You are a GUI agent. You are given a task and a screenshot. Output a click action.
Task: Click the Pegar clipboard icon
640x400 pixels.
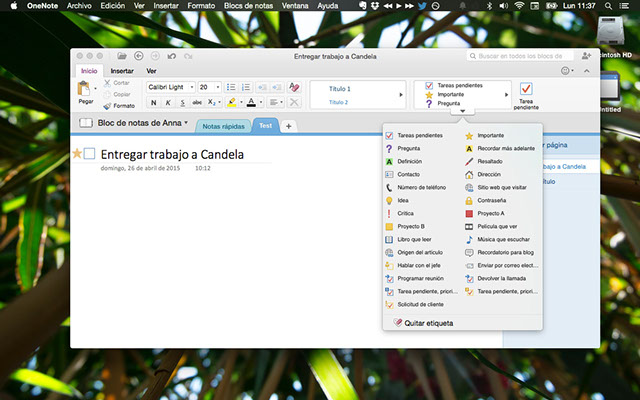click(86, 91)
